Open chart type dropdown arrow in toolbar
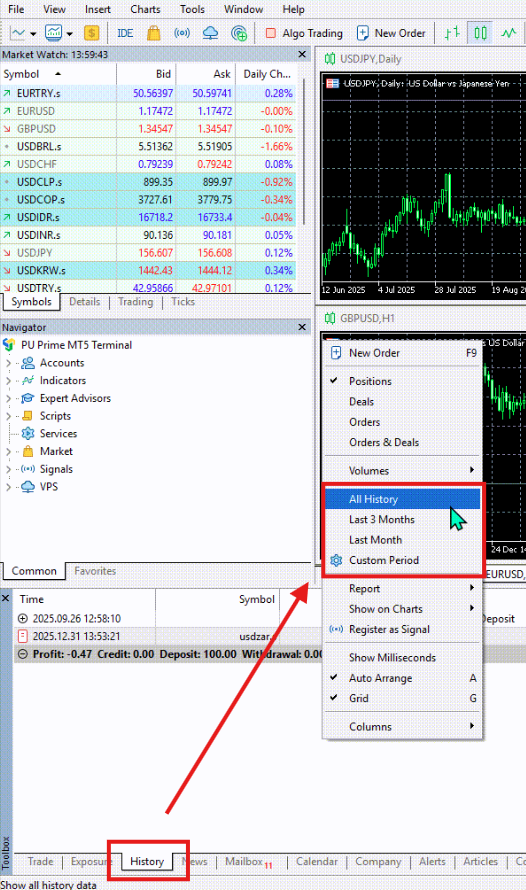 pos(33,33)
